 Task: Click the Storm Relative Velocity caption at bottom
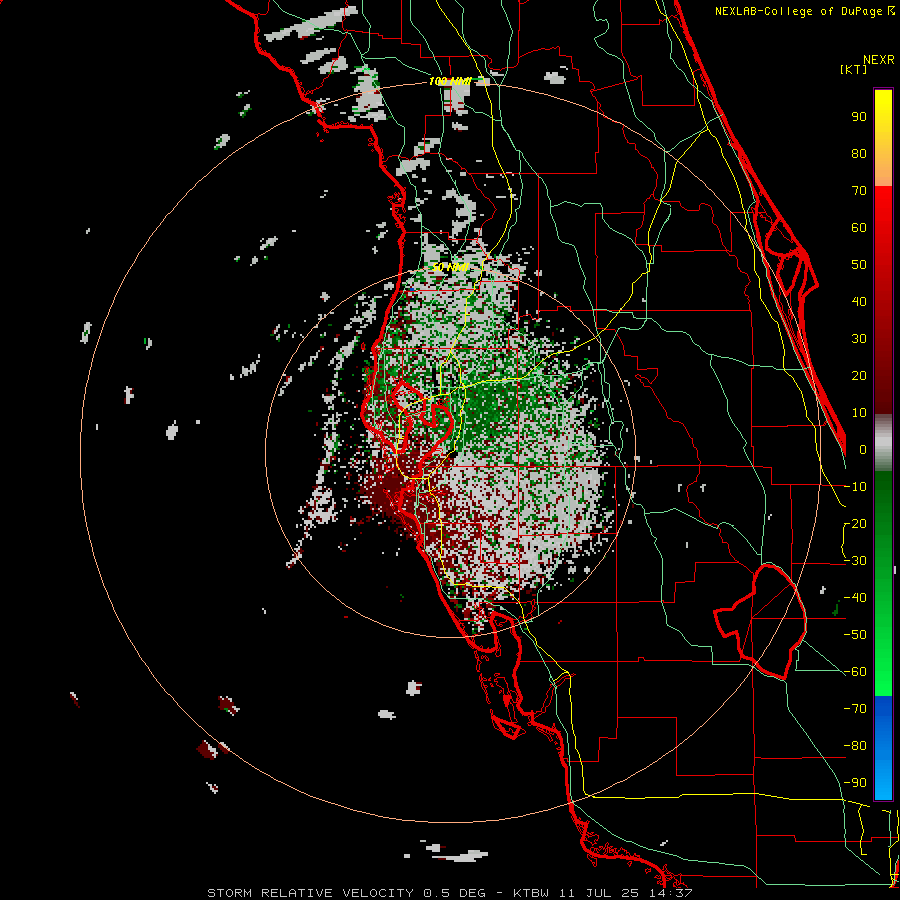point(449,893)
